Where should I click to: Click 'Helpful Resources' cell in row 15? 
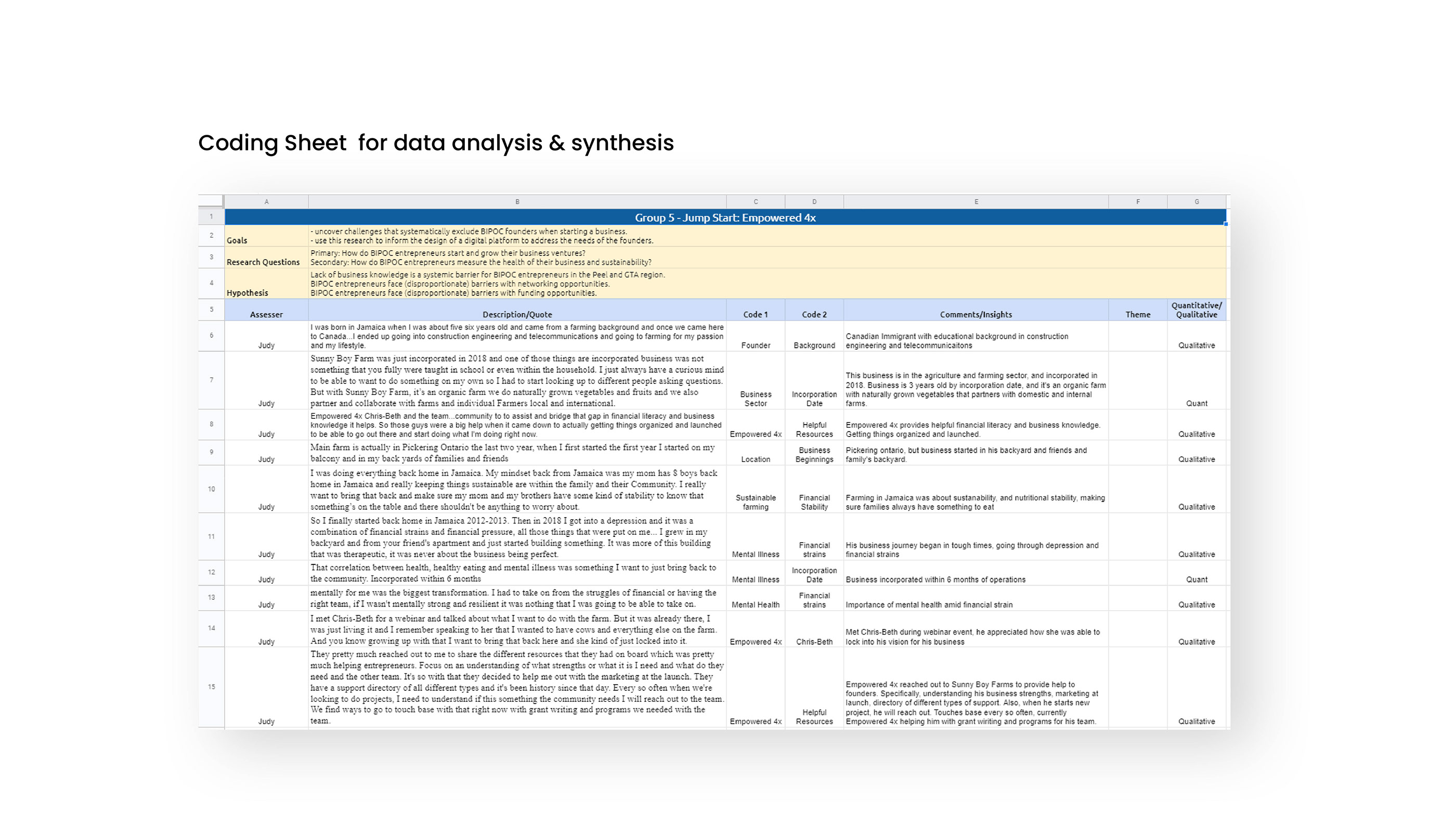(x=814, y=687)
